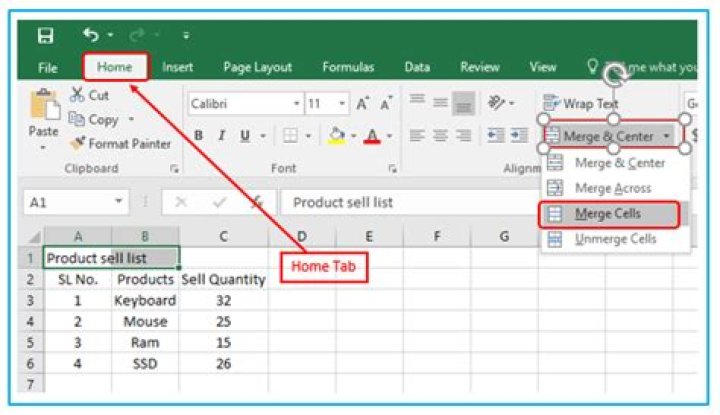
Task: Open the Formulas tab
Action: tap(348, 67)
